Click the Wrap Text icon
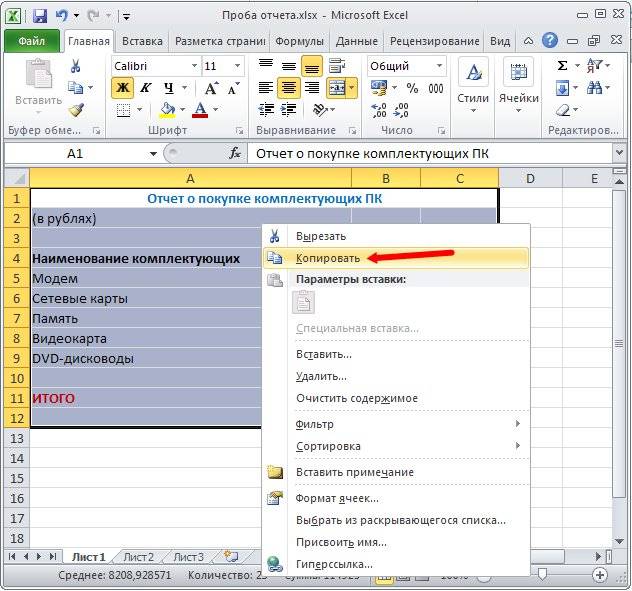Image resolution: width=632 pixels, height=591 pixels. (337, 65)
